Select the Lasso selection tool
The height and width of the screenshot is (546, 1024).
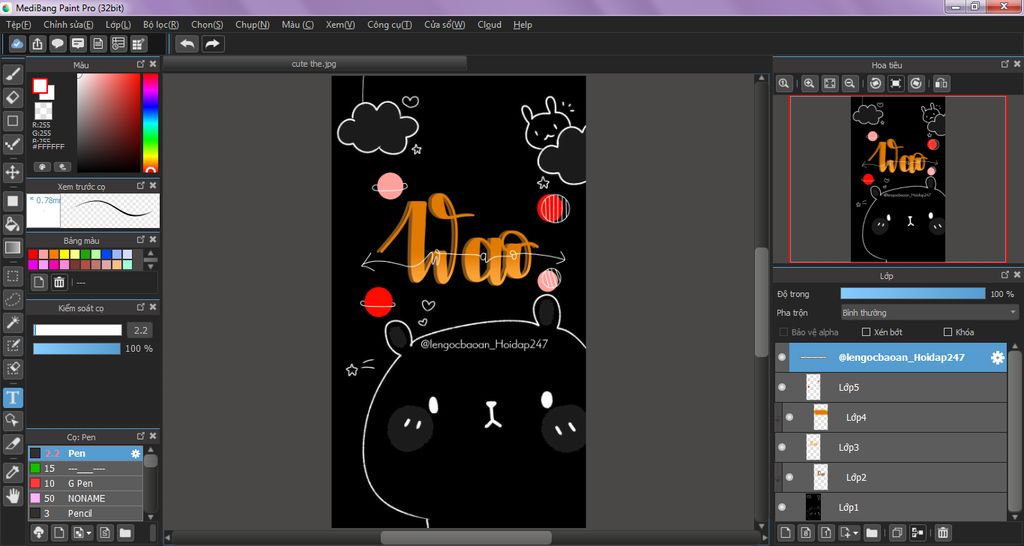pos(12,299)
